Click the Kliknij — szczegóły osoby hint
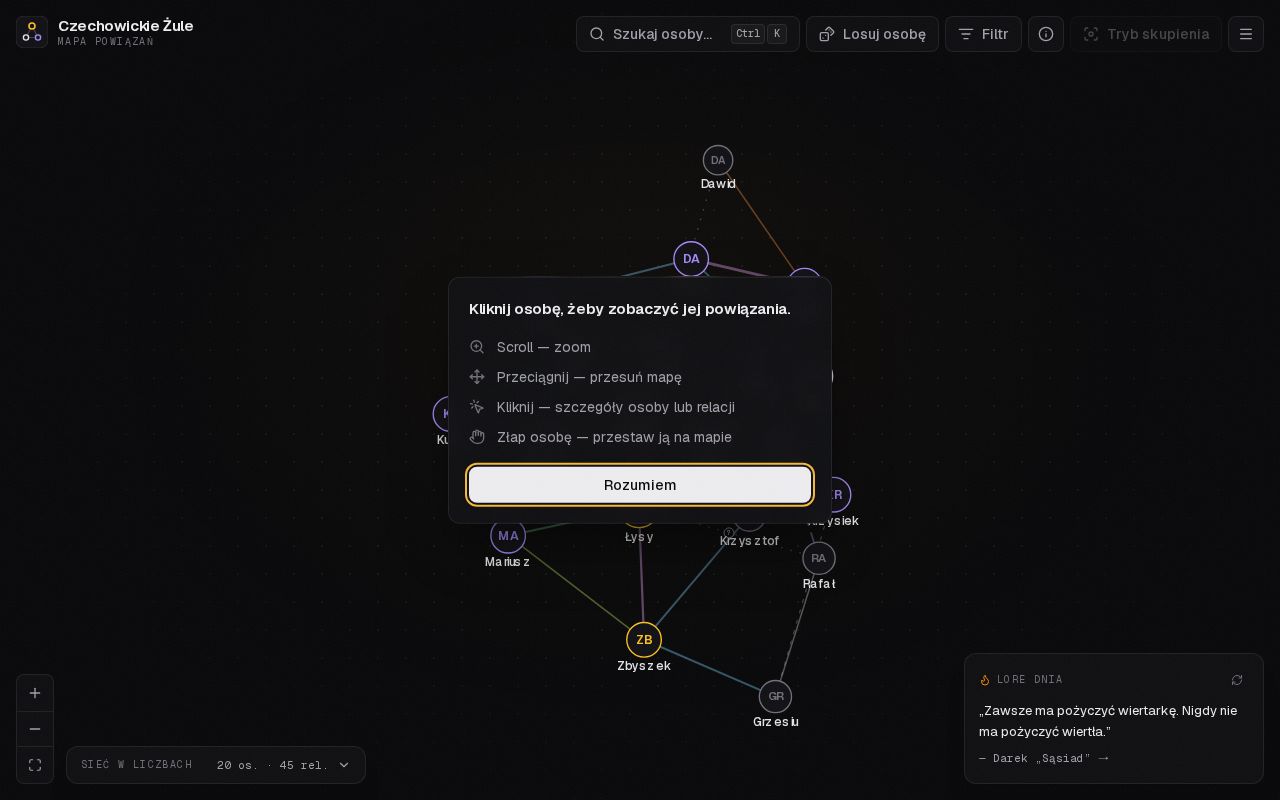Image resolution: width=1280 pixels, height=800 pixels. (616, 407)
